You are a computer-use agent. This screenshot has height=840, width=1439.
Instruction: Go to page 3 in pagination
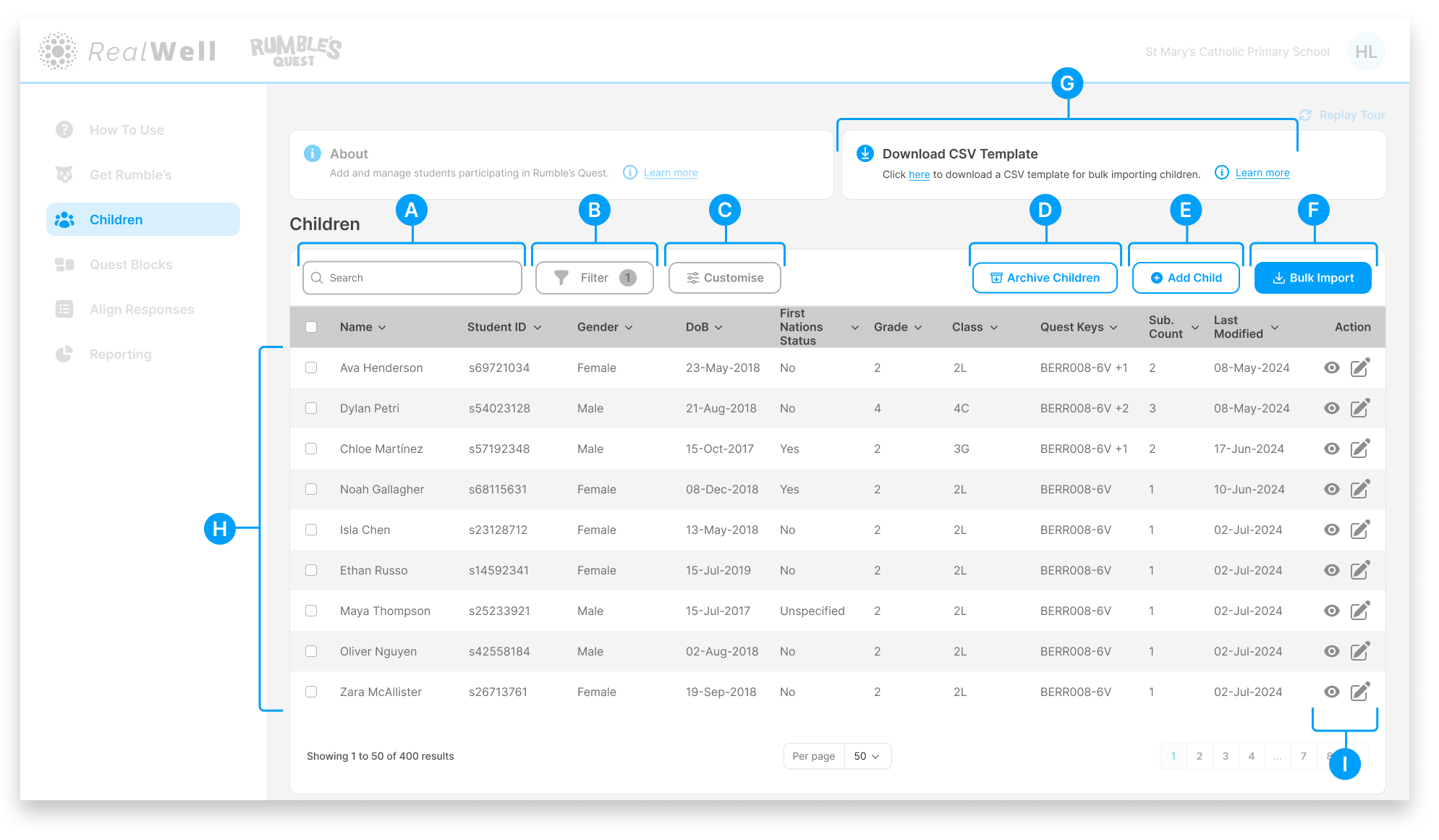[1226, 756]
